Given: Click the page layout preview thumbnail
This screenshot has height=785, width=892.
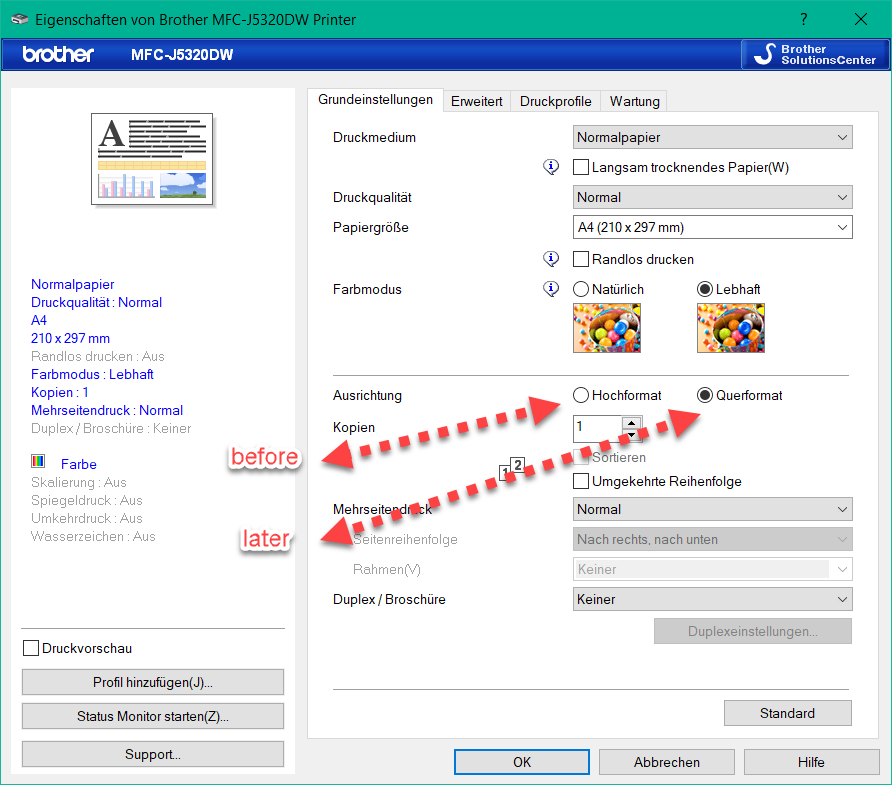Looking at the screenshot, I should (x=152, y=159).
